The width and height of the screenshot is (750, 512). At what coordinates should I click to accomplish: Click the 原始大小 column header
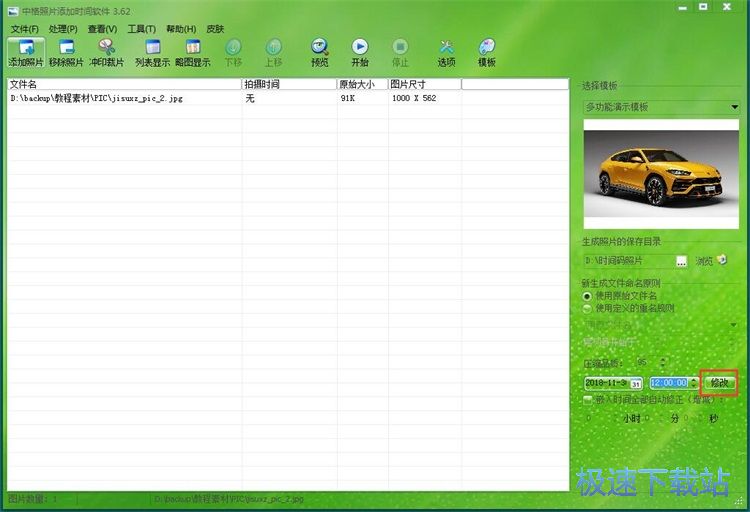click(x=362, y=84)
